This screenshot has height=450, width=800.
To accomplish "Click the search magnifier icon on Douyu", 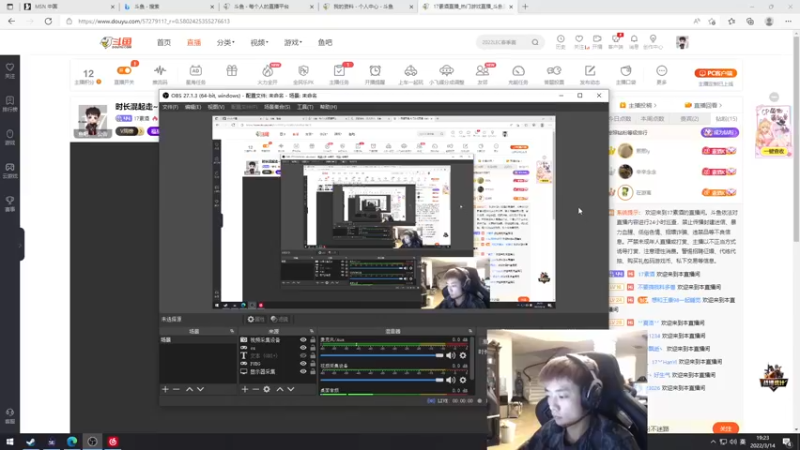I will pos(535,42).
